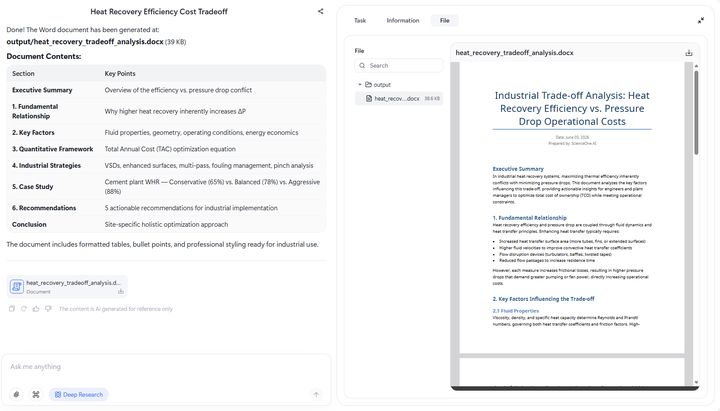Click the share icon beside the chat title
720x411 pixels.
[321, 11]
